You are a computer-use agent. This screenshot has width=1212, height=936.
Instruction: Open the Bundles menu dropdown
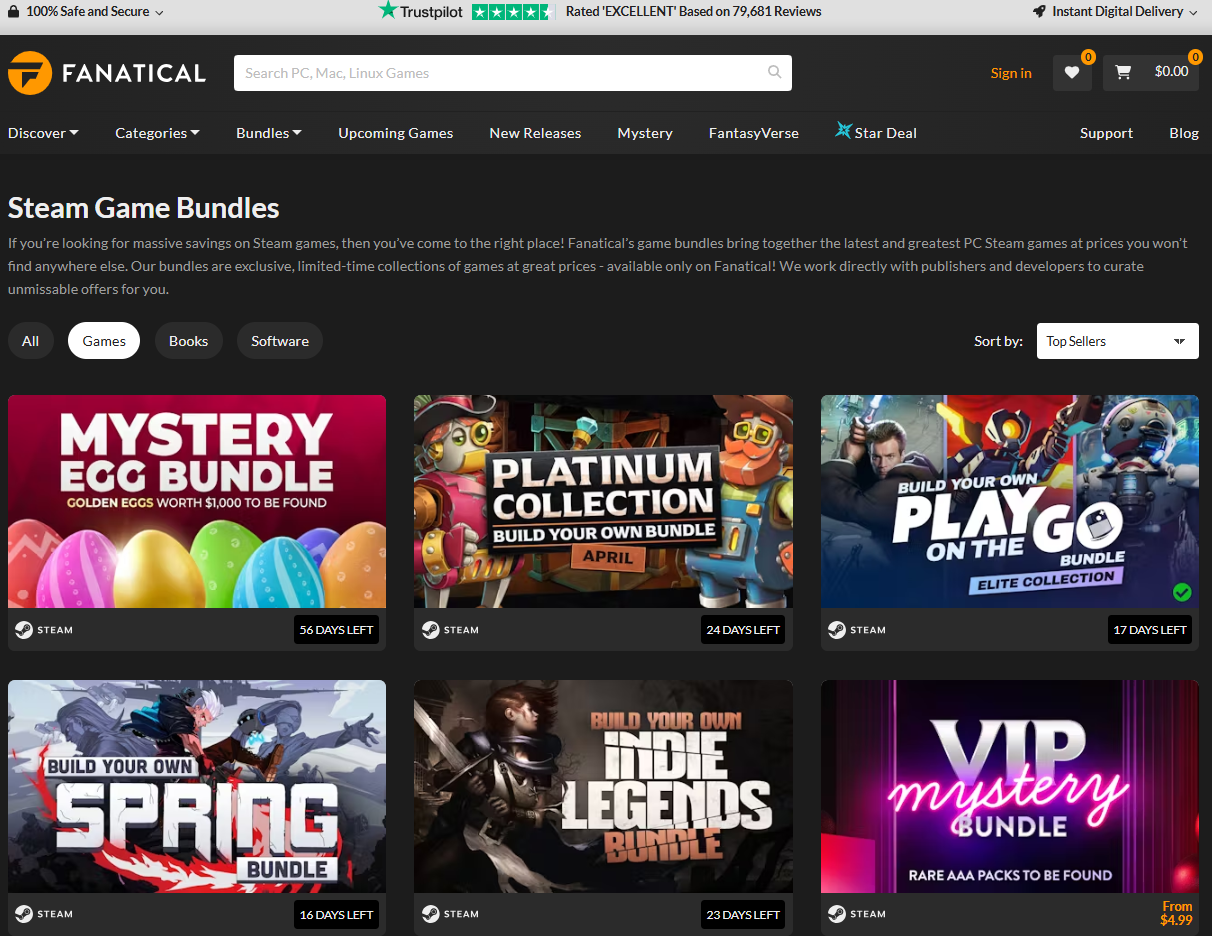[x=269, y=133]
